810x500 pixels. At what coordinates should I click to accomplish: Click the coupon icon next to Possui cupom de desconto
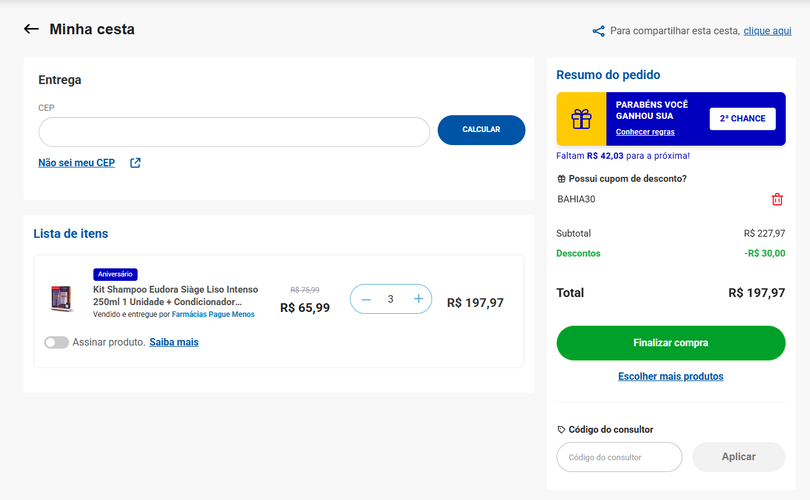(561, 179)
